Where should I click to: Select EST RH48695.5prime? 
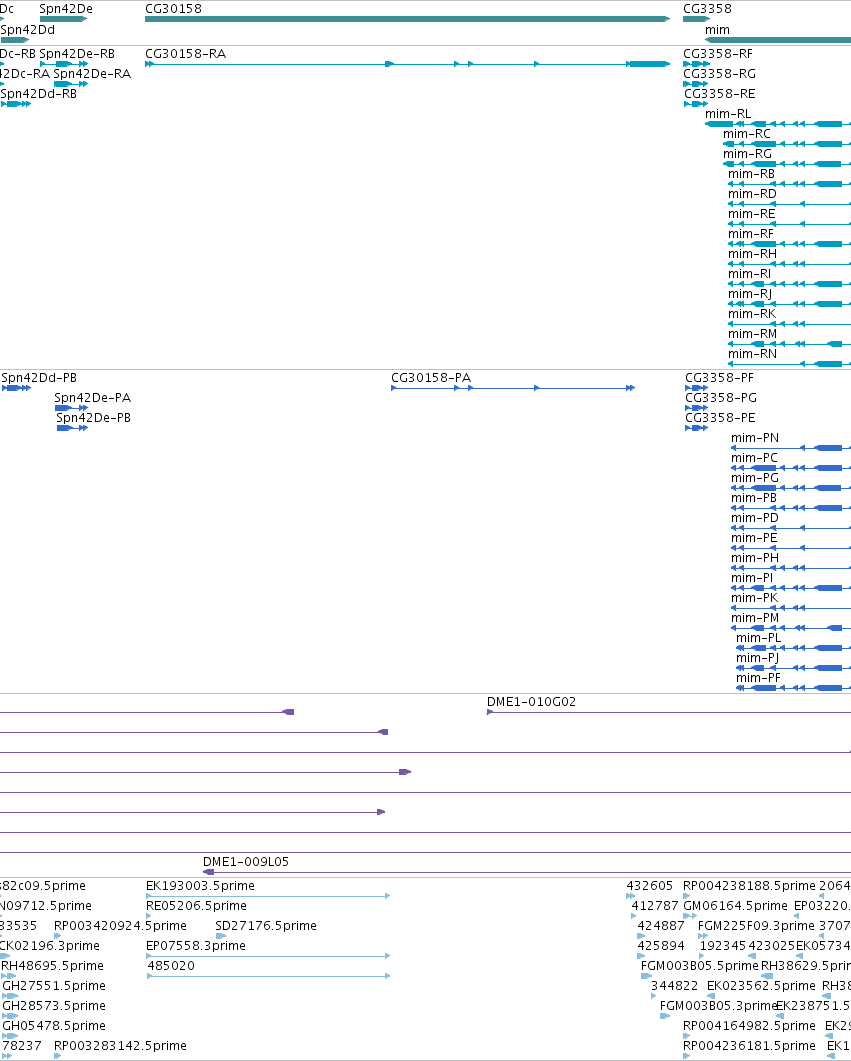(x=52, y=966)
